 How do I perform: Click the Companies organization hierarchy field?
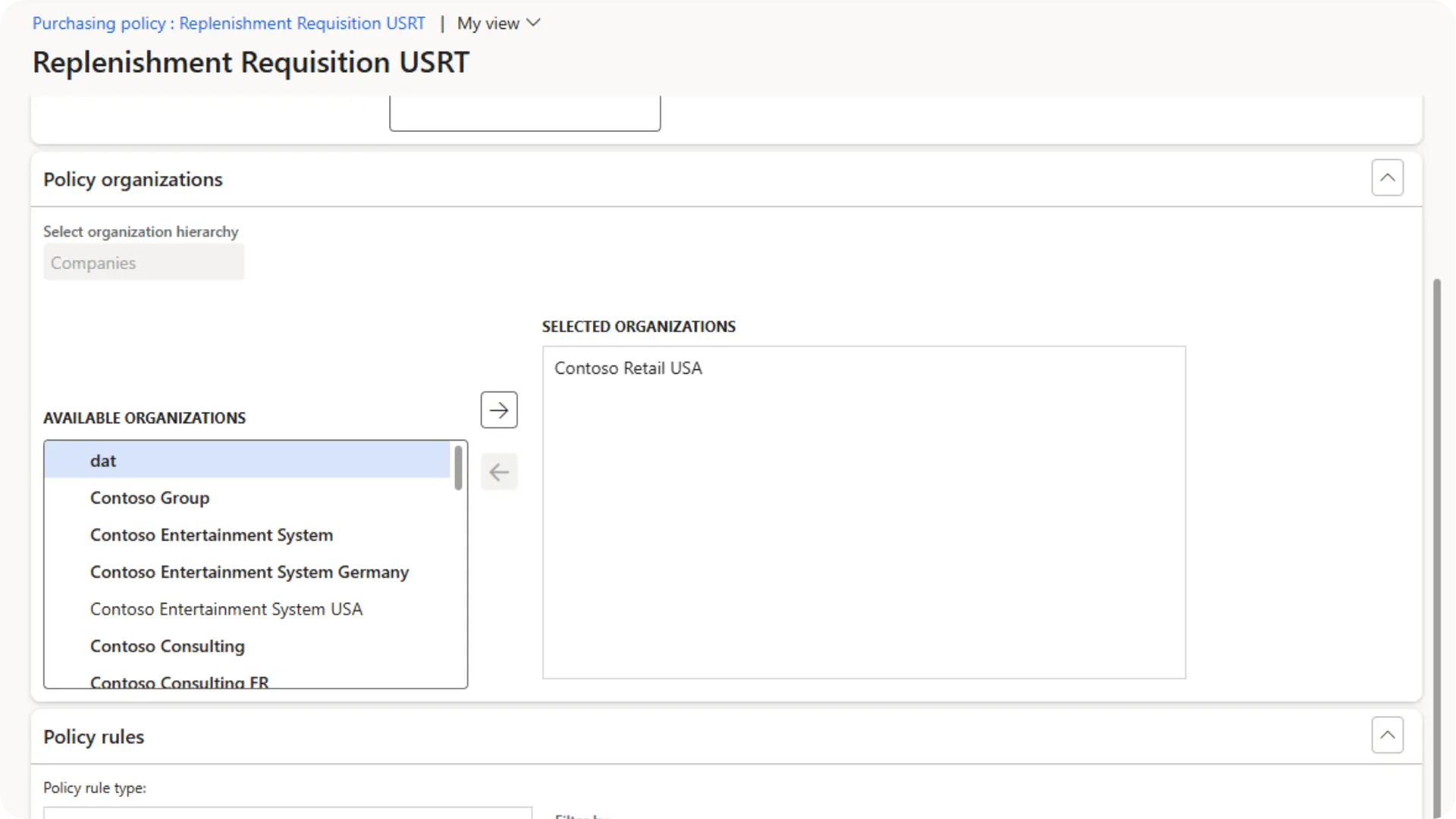(143, 263)
